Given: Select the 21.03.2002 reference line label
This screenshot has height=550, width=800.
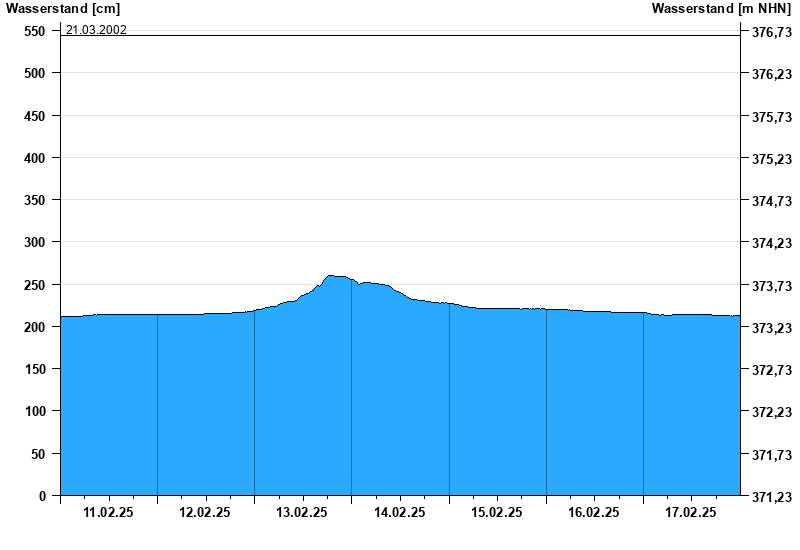Looking at the screenshot, I should pyautogui.click(x=96, y=30).
